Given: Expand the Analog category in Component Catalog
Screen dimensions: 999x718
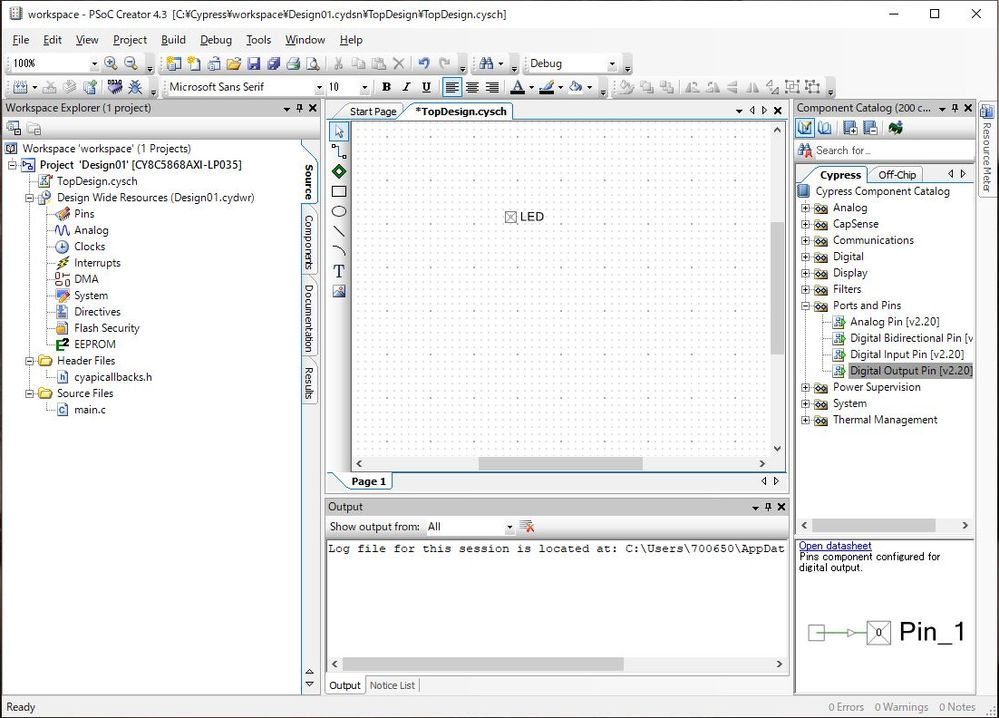Looking at the screenshot, I should coord(807,207).
